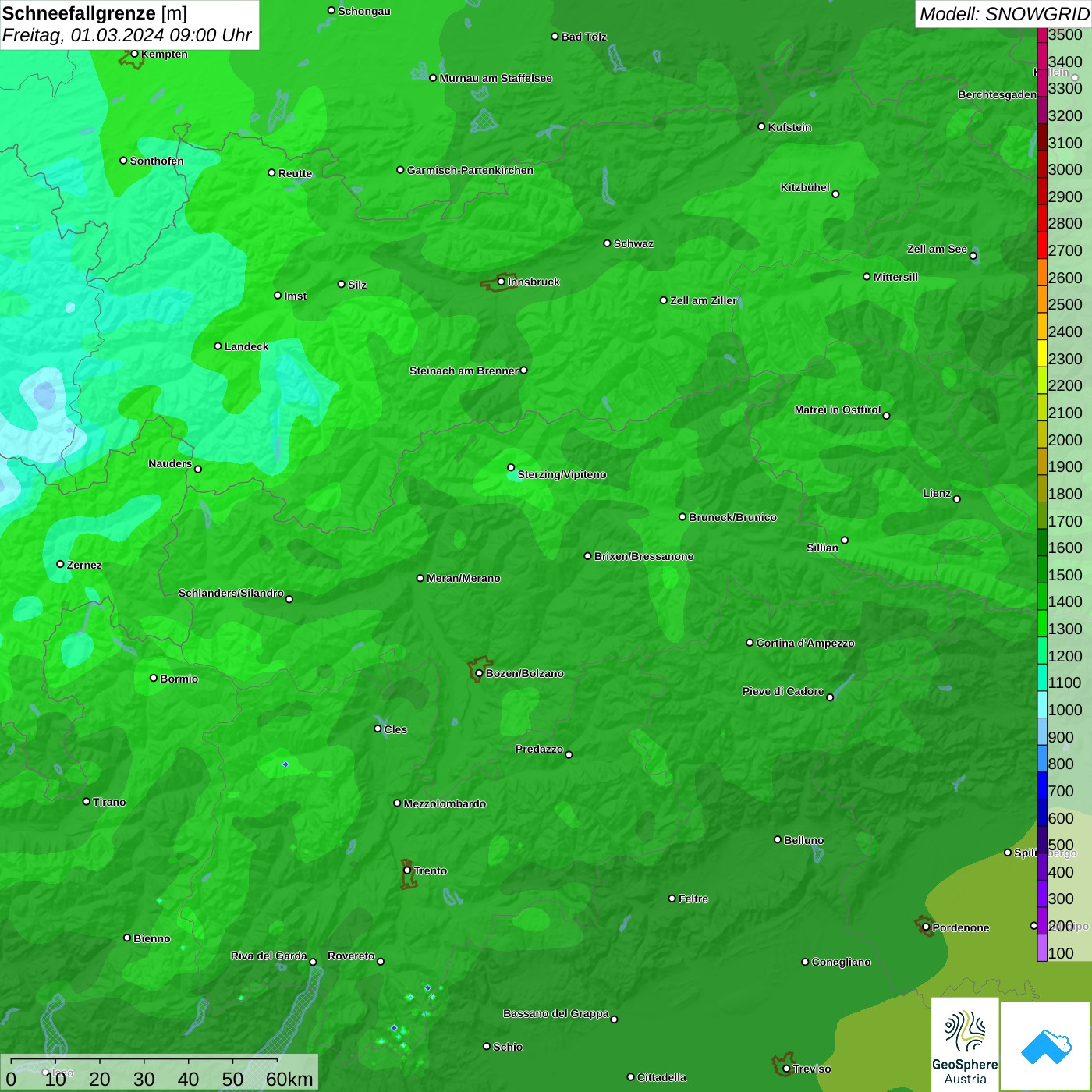
Task: Click the 'Zell am Ziller' label
Action: coord(704,300)
